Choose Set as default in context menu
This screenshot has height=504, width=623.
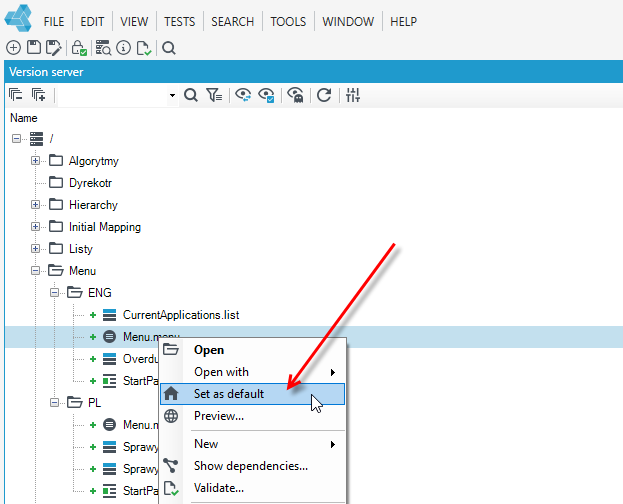click(x=253, y=394)
